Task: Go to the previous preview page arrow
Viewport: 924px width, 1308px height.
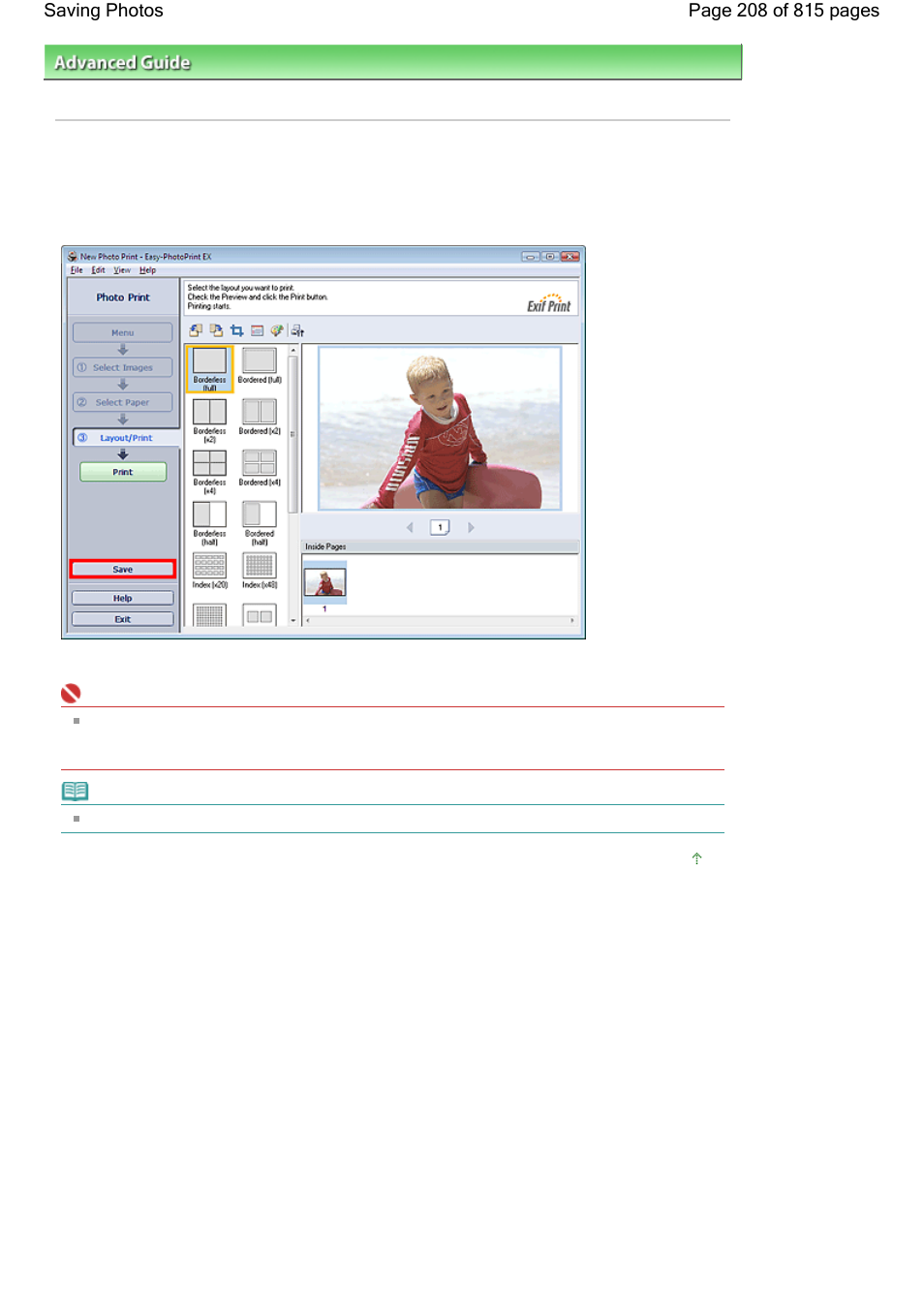Action: (x=410, y=527)
